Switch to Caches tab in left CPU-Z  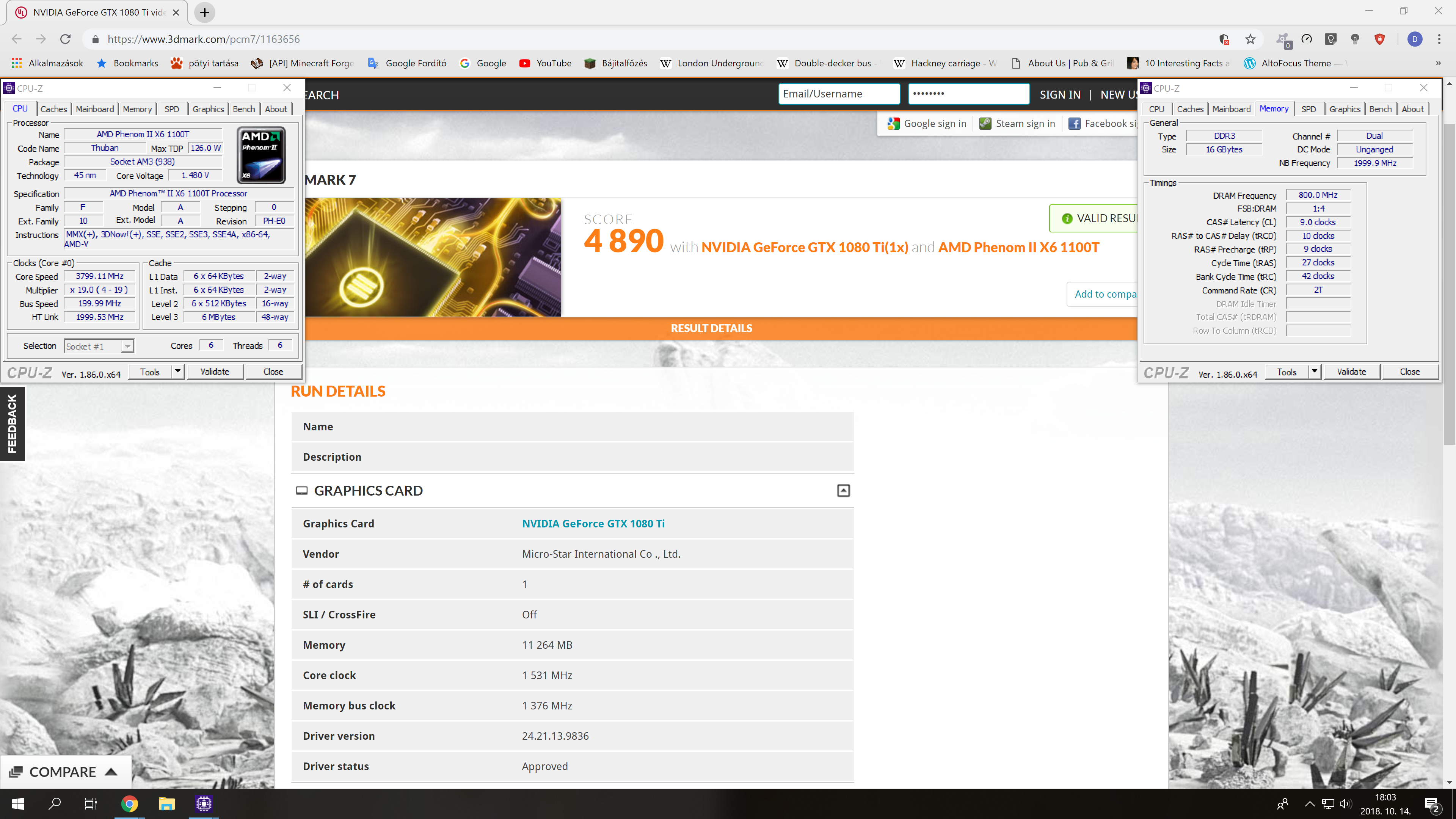(54, 109)
